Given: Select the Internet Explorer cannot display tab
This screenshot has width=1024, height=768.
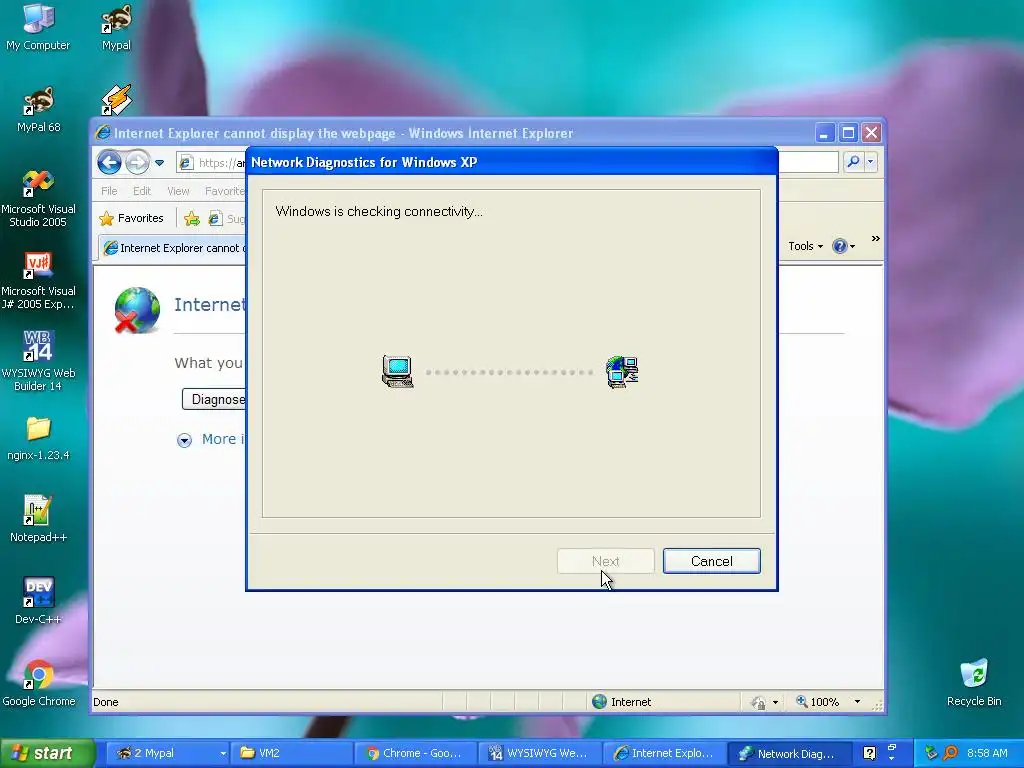Looking at the screenshot, I should (x=173, y=248).
